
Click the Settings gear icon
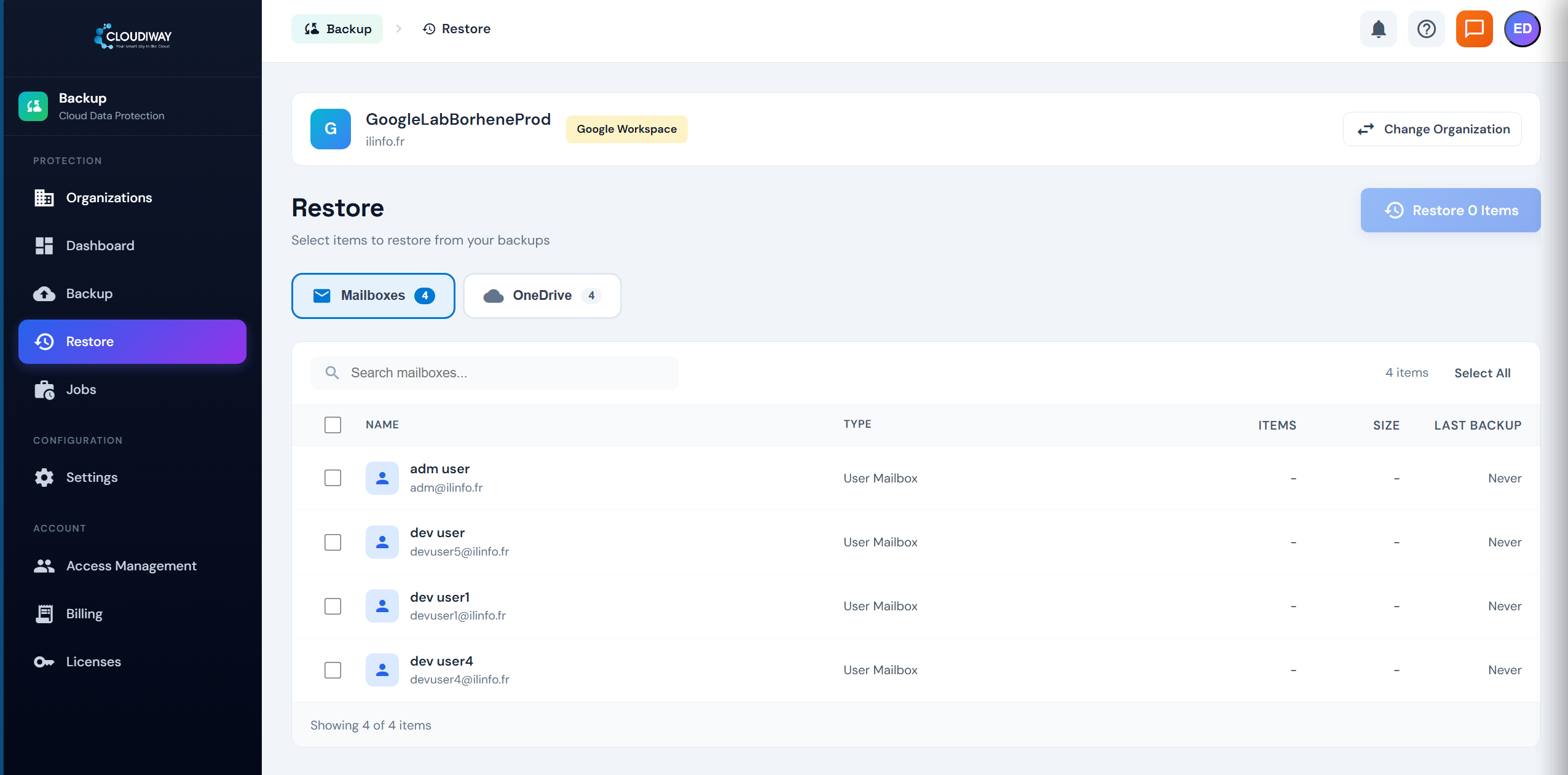click(44, 478)
